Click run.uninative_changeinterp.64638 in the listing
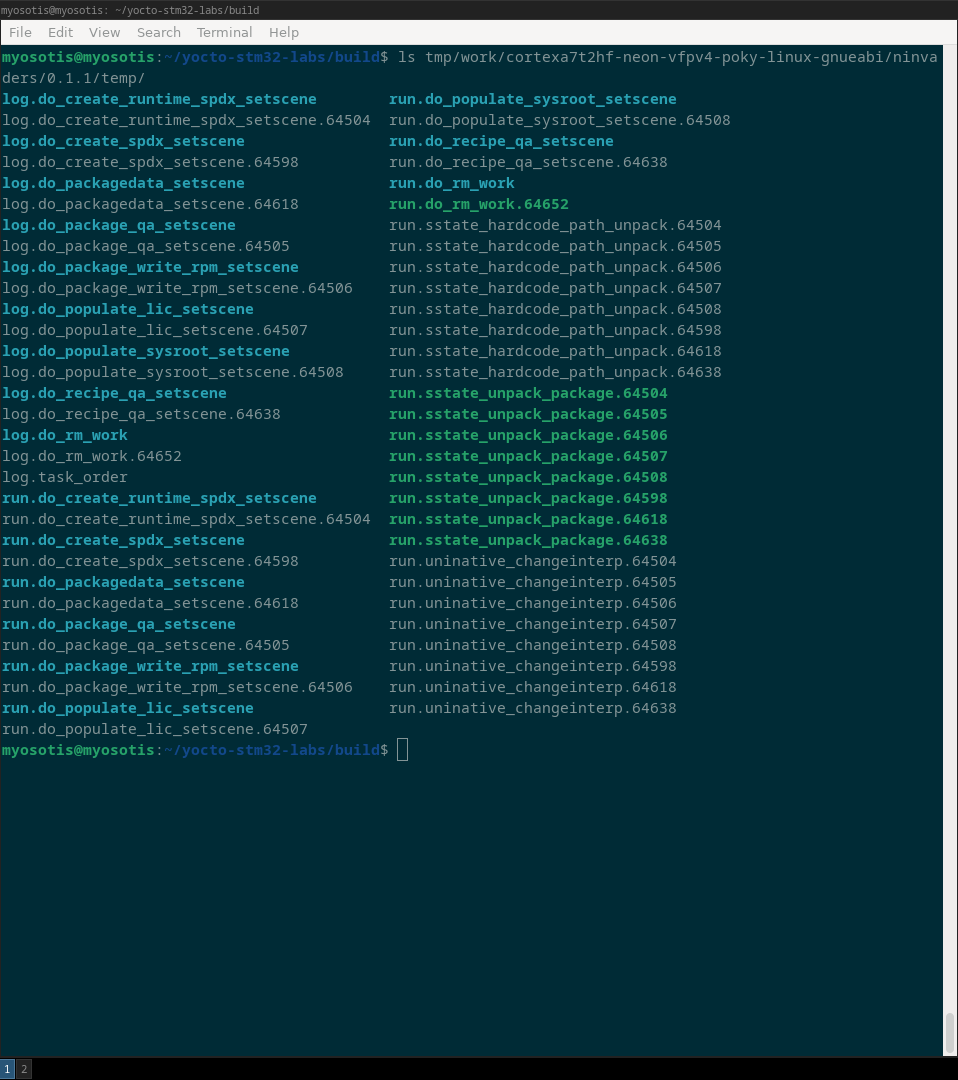Viewport: 958px width, 1080px height. pyautogui.click(x=532, y=708)
